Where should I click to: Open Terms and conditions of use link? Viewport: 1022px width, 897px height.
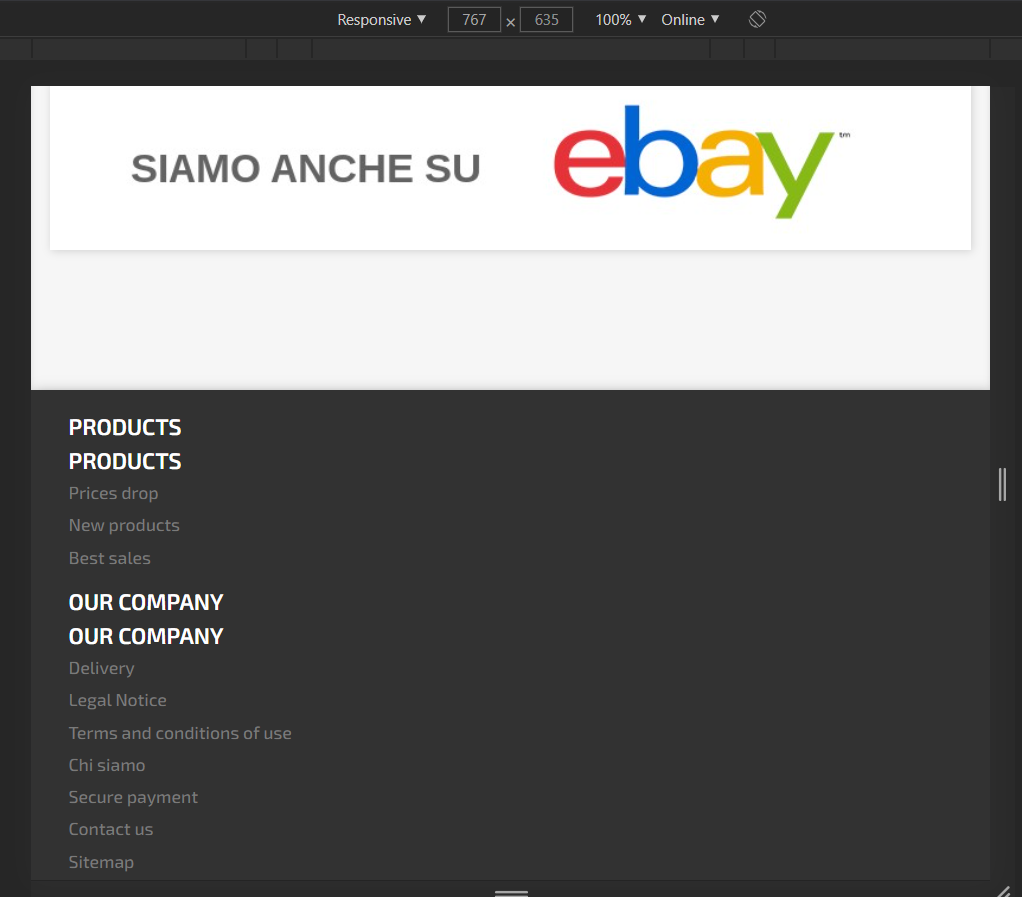pyautogui.click(x=180, y=733)
